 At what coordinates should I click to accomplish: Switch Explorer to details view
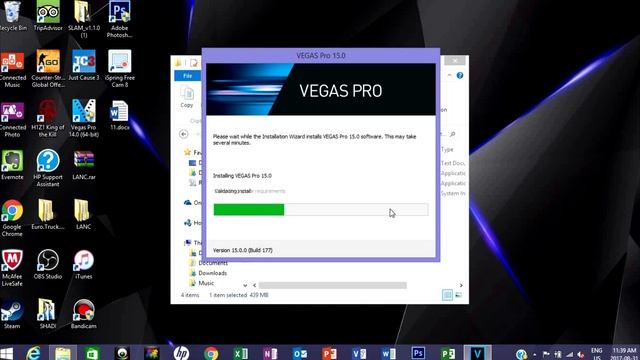click(447, 295)
